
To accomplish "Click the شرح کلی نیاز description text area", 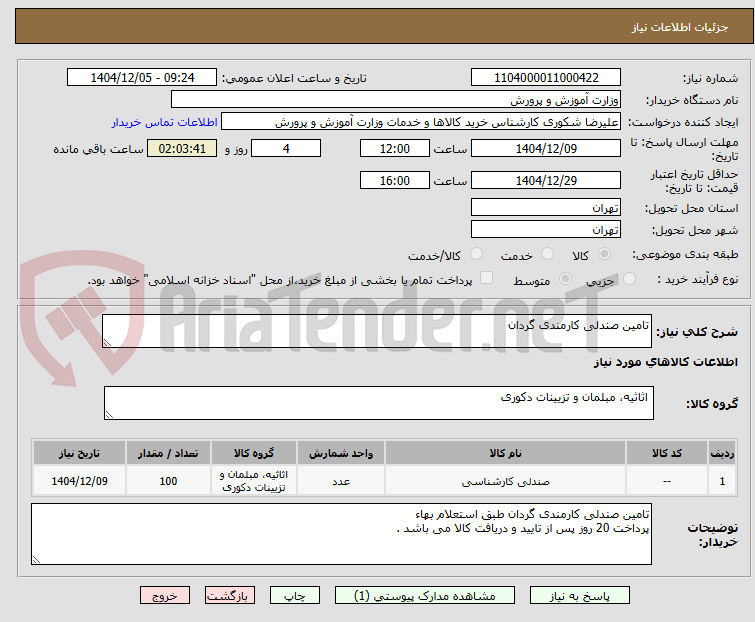I will pyautogui.click(x=377, y=331).
